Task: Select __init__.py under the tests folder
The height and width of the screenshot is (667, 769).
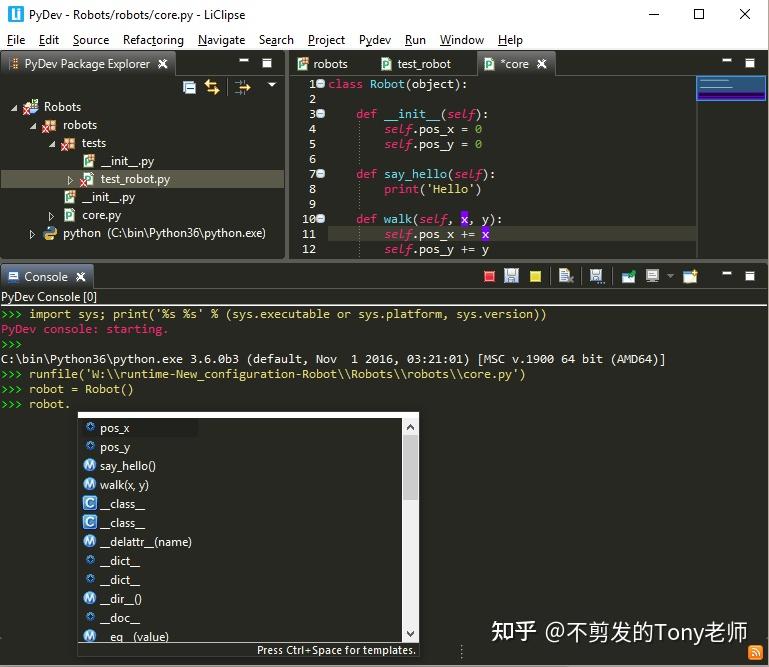Action: 127,161
